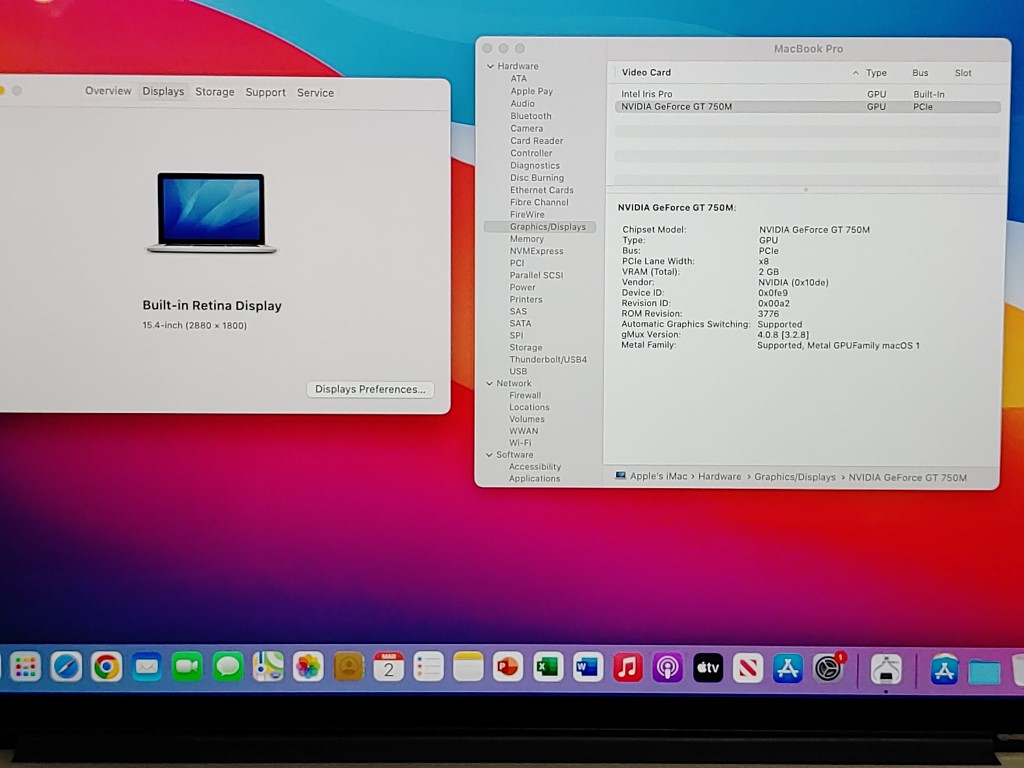Image resolution: width=1024 pixels, height=768 pixels.
Task: Open Messages in the Dock
Action: tap(227, 667)
